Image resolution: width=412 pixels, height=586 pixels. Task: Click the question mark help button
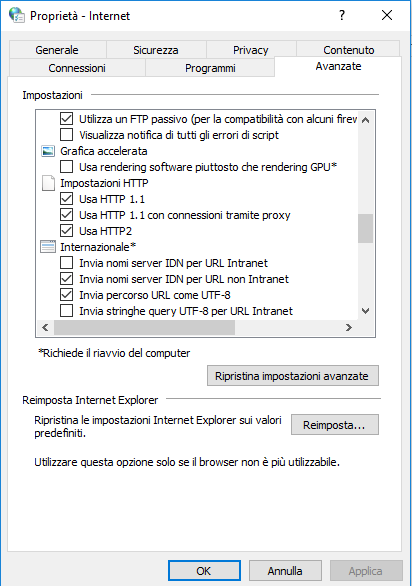click(x=342, y=15)
